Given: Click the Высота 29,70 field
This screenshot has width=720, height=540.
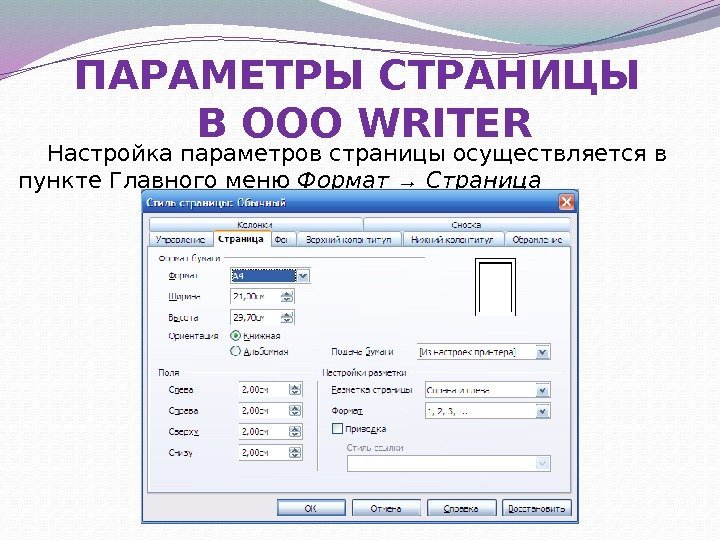Looking at the screenshot, I should tap(256, 317).
